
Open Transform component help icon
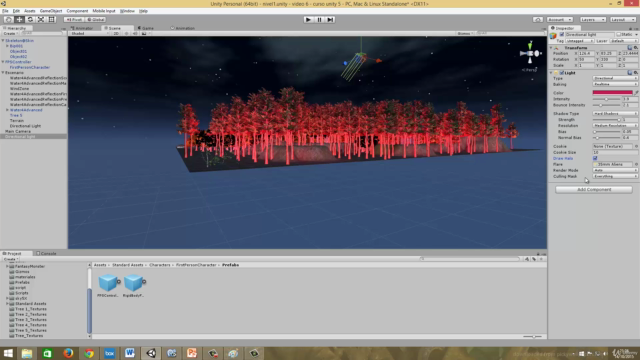[x=630, y=48]
